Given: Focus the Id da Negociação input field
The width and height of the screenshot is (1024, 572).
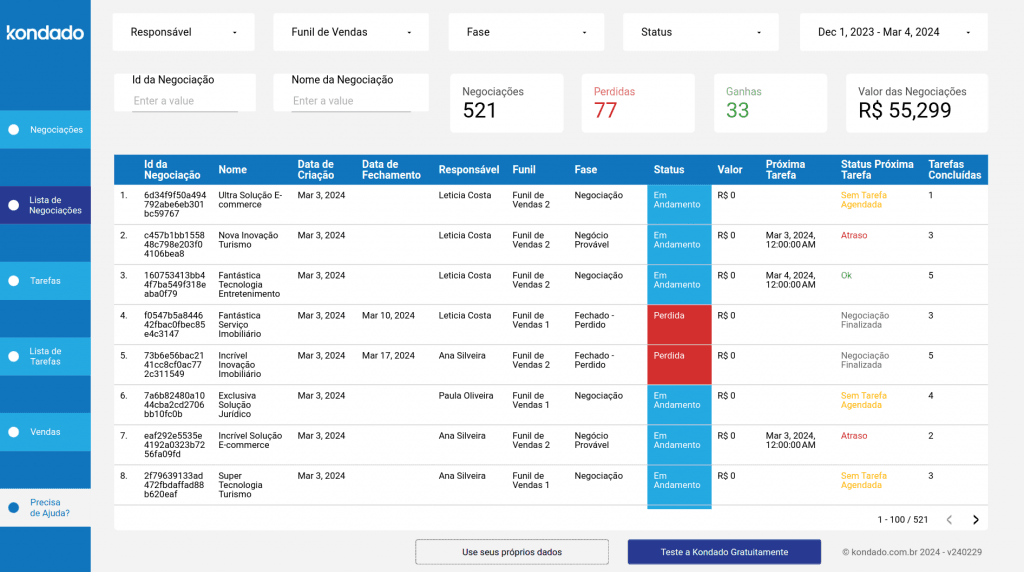Looking at the screenshot, I should click(x=185, y=101).
